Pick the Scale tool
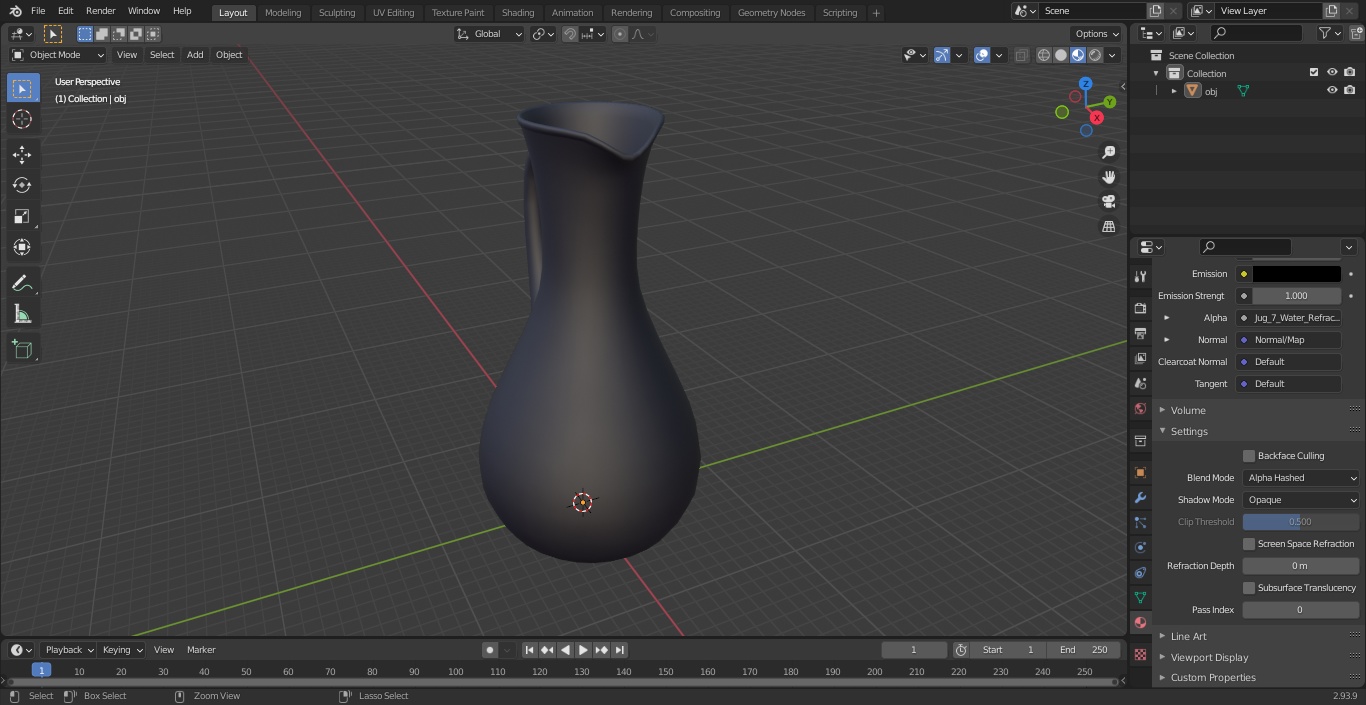The height and width of the screenshot is (705, 1366). click(22, 216)
